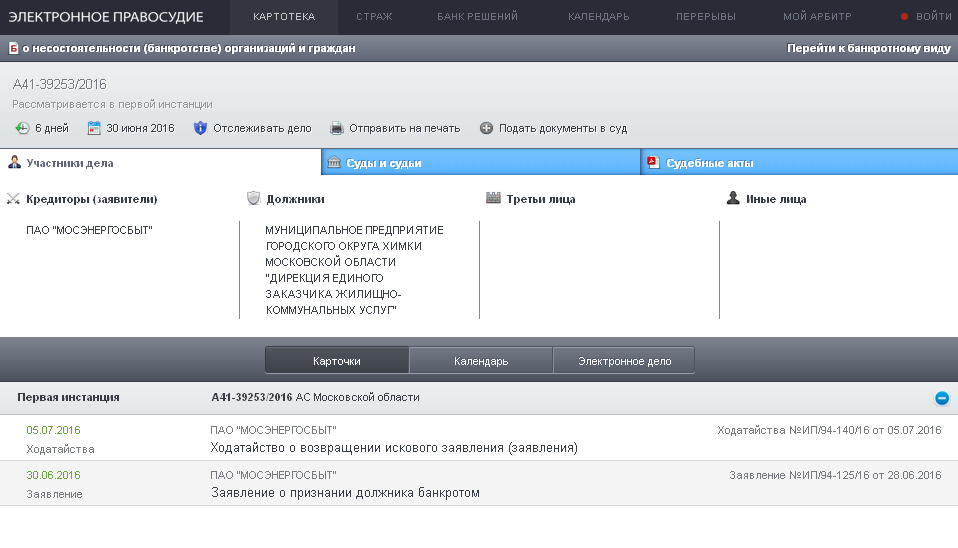958x548 pixels.
Task: Select the 'Подать документы в суд' link
Action: (563, 128)
